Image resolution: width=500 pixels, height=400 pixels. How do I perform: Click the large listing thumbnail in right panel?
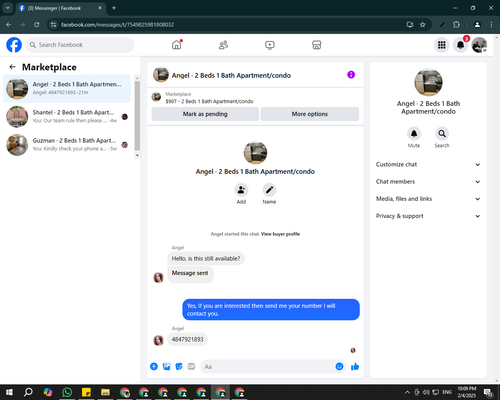428,82
